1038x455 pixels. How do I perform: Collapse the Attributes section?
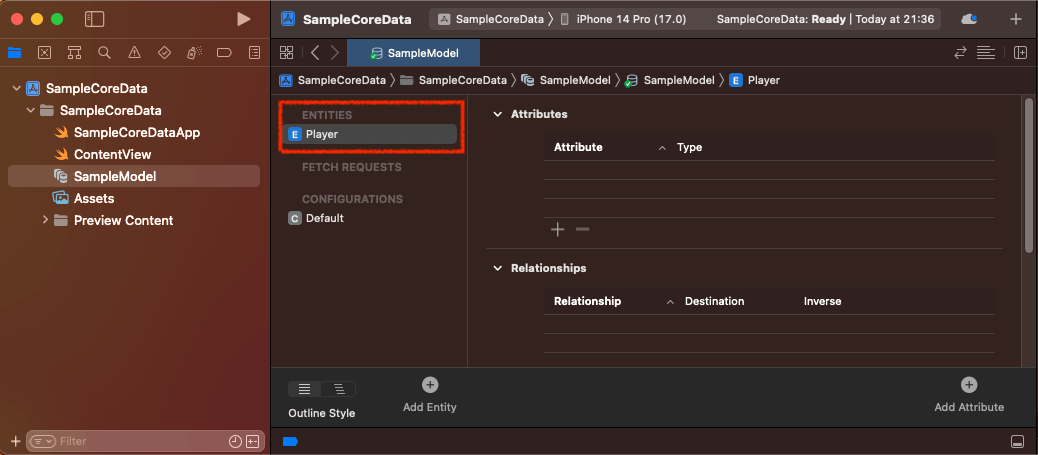(x=498, y=114)
